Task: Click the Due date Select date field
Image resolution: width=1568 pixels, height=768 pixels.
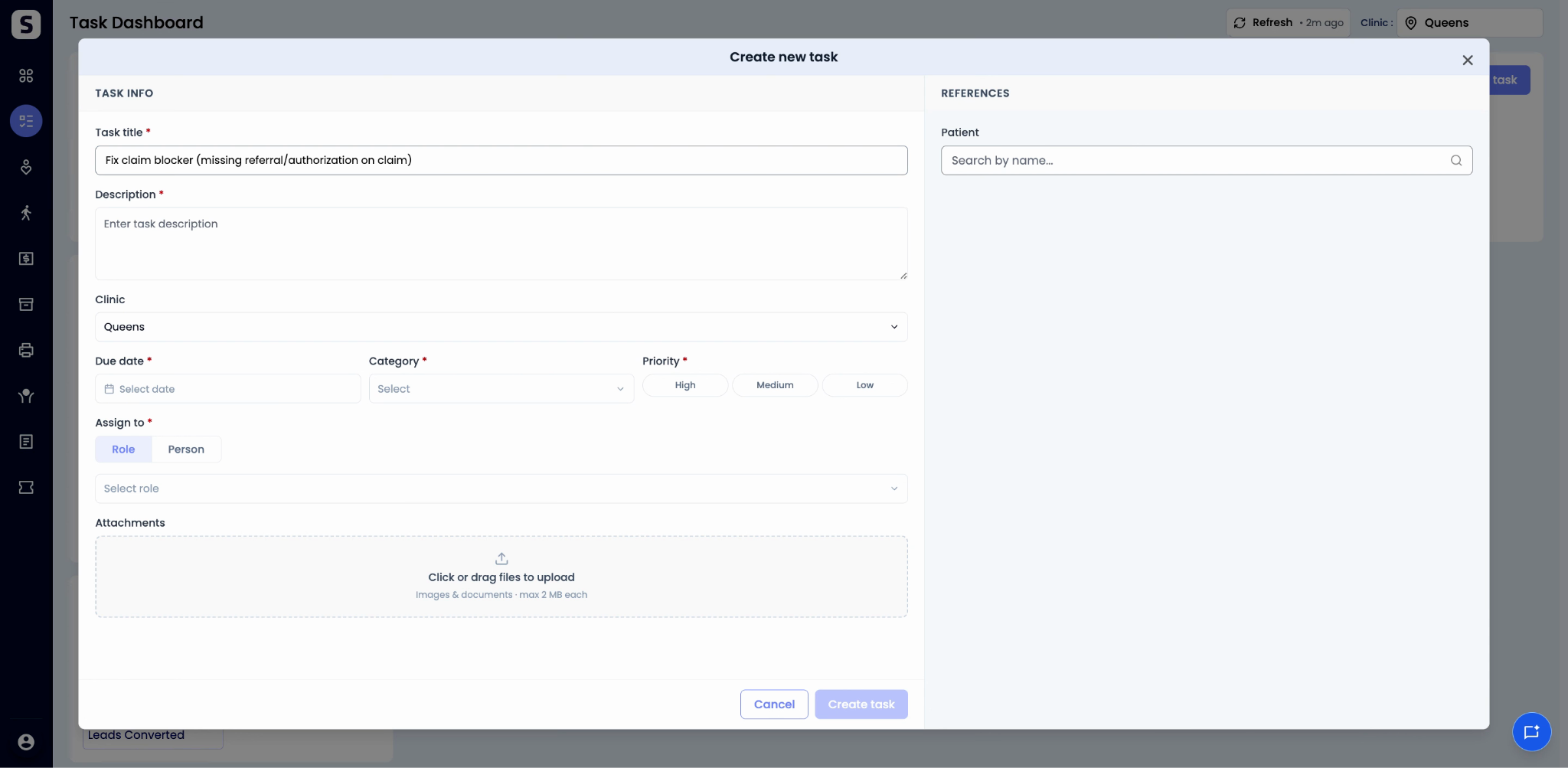Action: pyautogui.click(x=227, y=389)
